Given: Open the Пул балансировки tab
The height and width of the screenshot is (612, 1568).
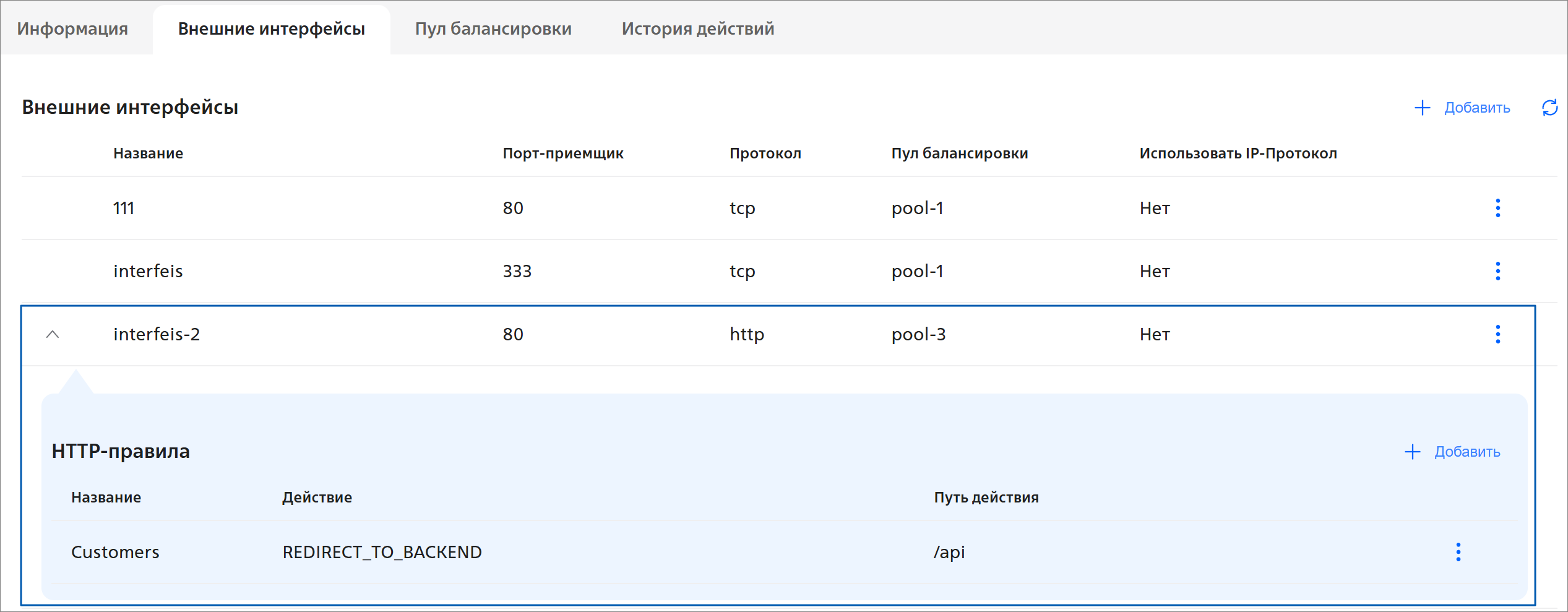Looking at the screenshot, I should (x=493, y=28).
